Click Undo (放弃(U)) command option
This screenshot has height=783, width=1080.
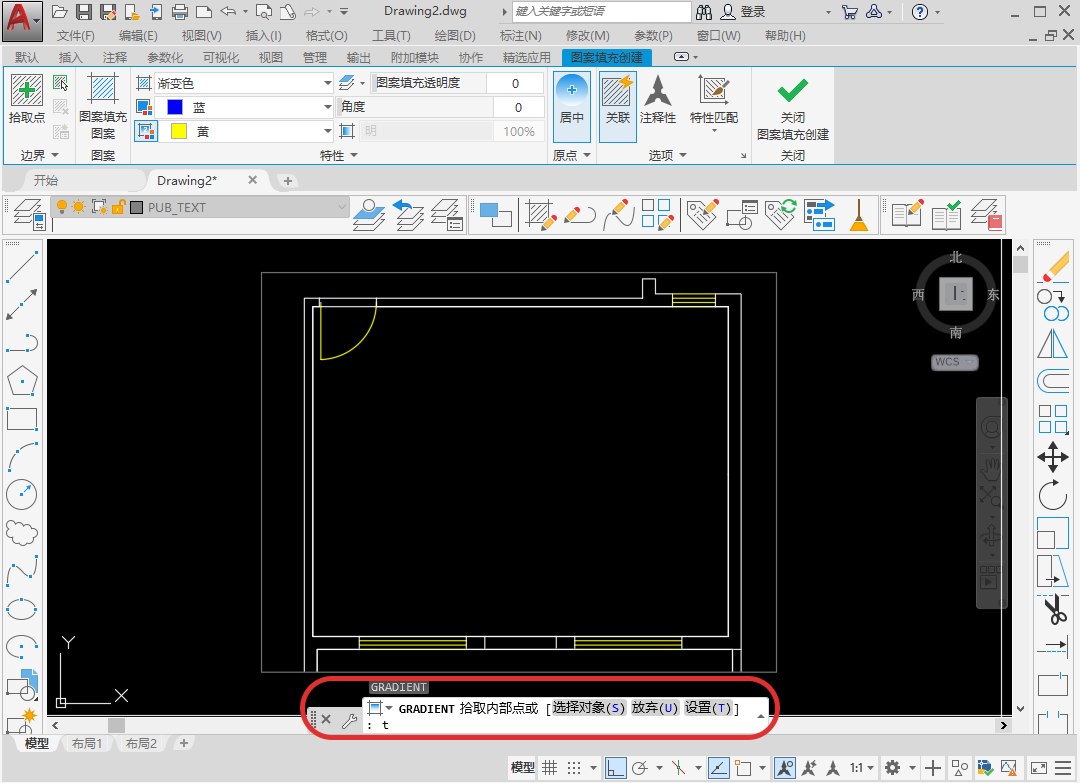(x=654, y=708)
